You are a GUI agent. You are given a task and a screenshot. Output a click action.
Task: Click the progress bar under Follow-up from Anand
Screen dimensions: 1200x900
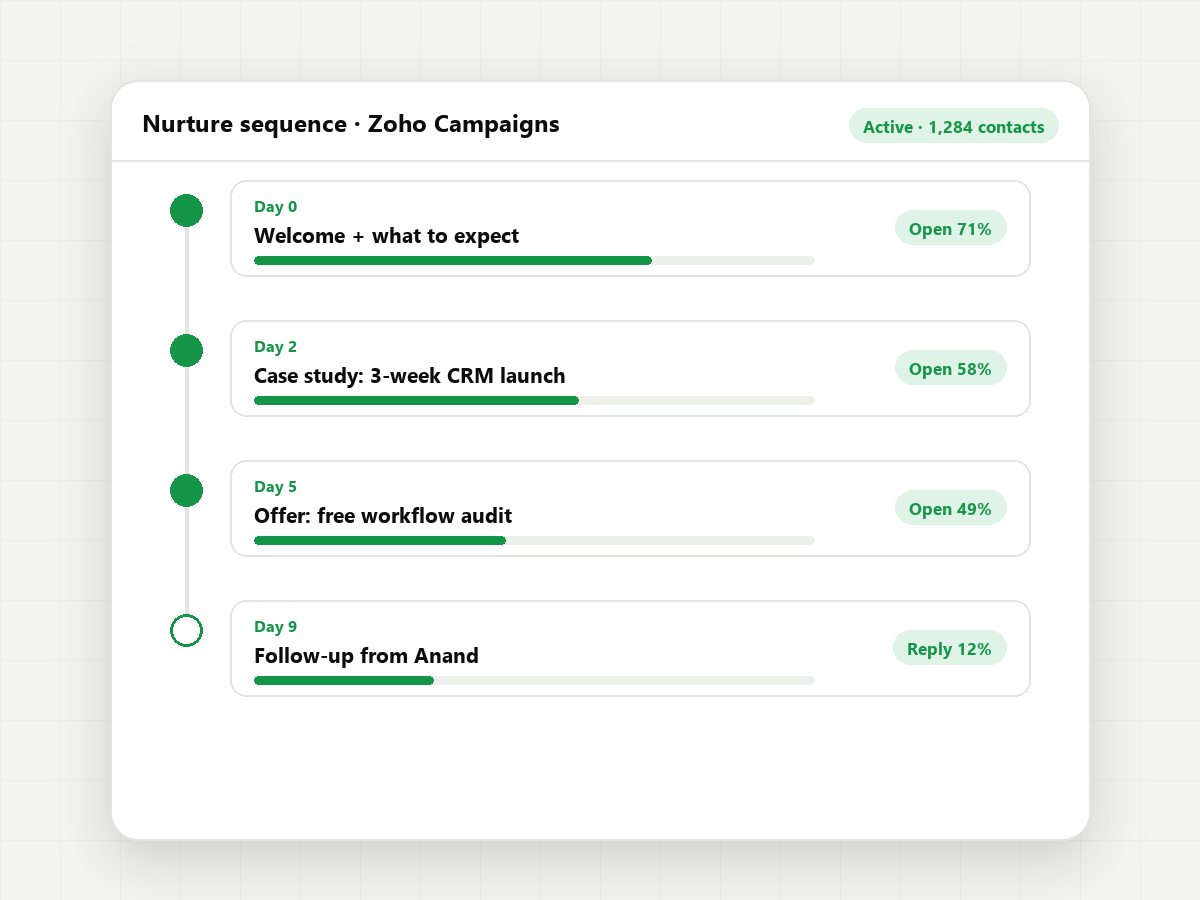coord(534,680)
